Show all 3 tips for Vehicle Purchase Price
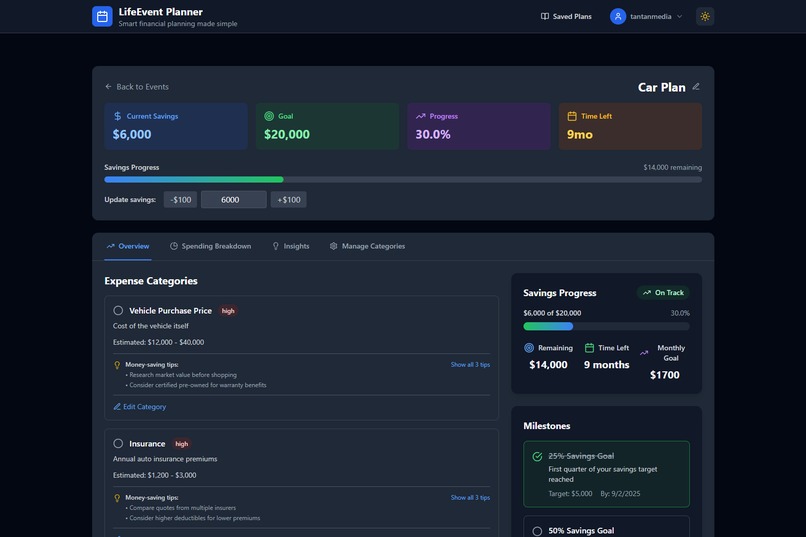The image size is (806, 537). pos(470,364)
